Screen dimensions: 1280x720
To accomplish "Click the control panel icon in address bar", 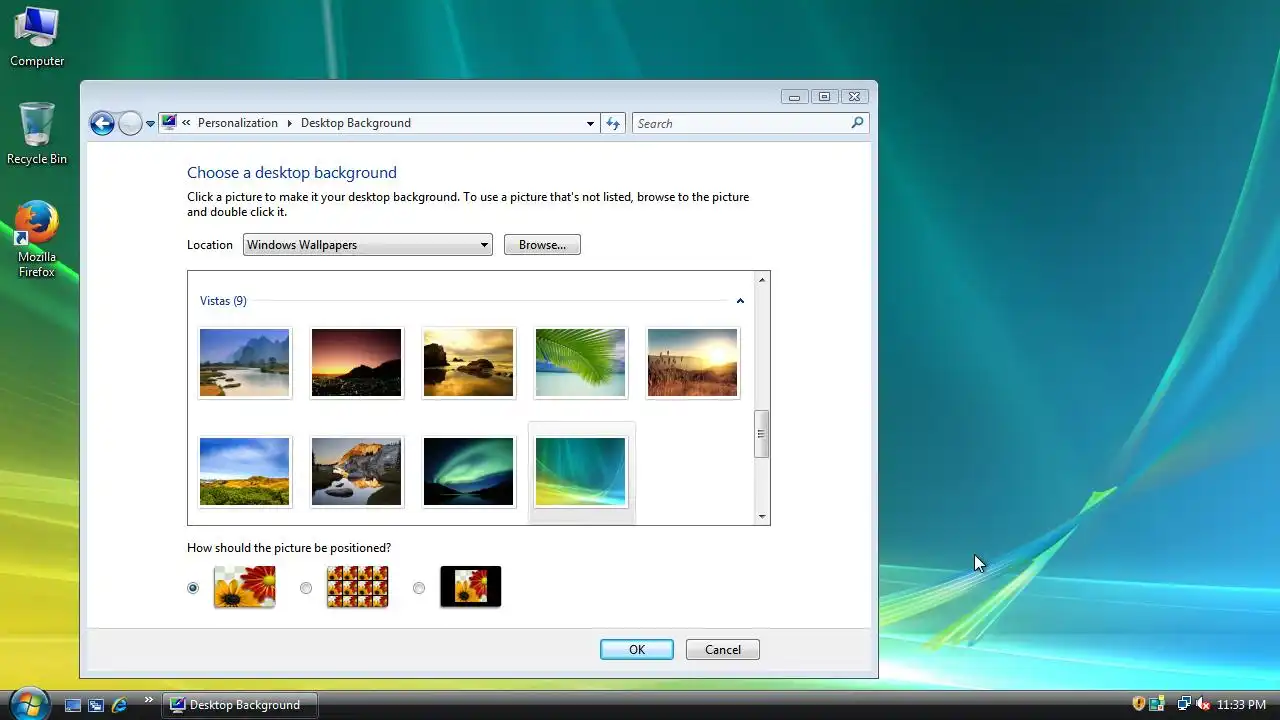I will pos(169,123).
